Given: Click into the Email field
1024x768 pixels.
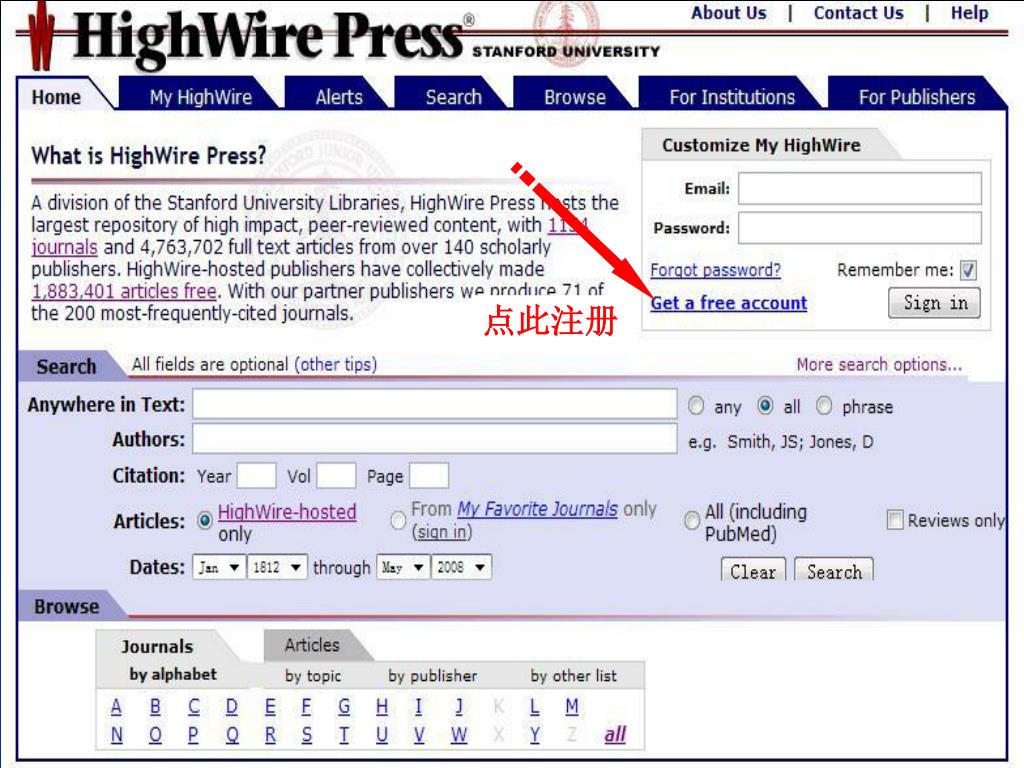Looking at the screenshot, I should click(859, 189).
